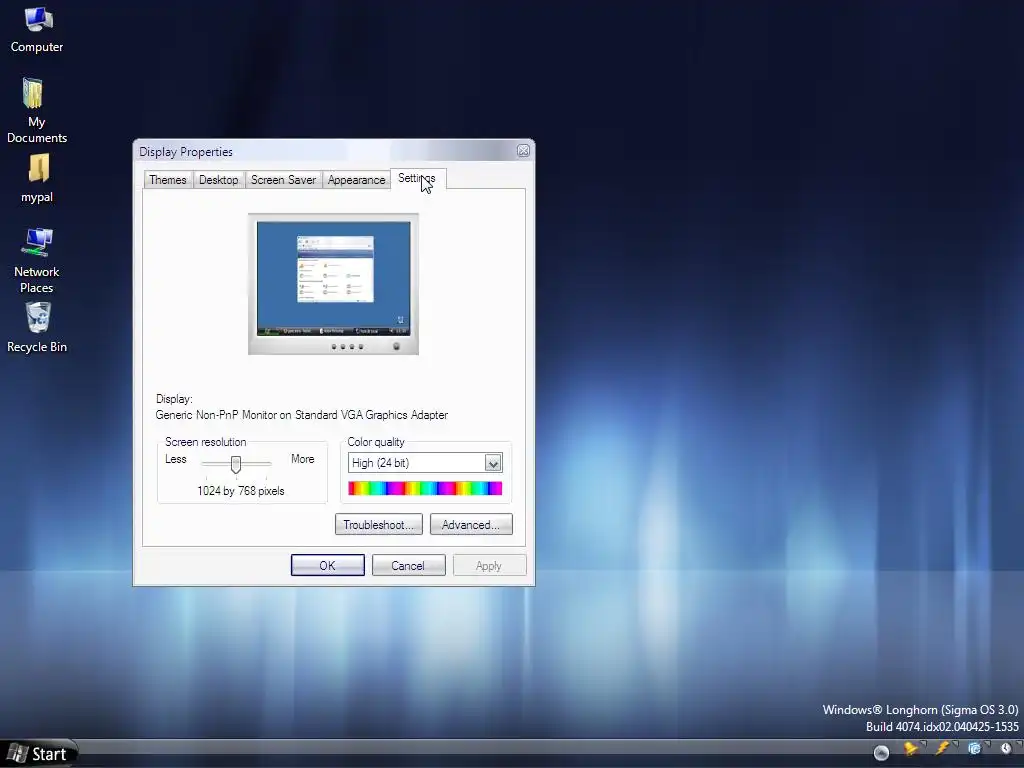
Task: Select the mypal folder icon
Action: coord(37,178)
